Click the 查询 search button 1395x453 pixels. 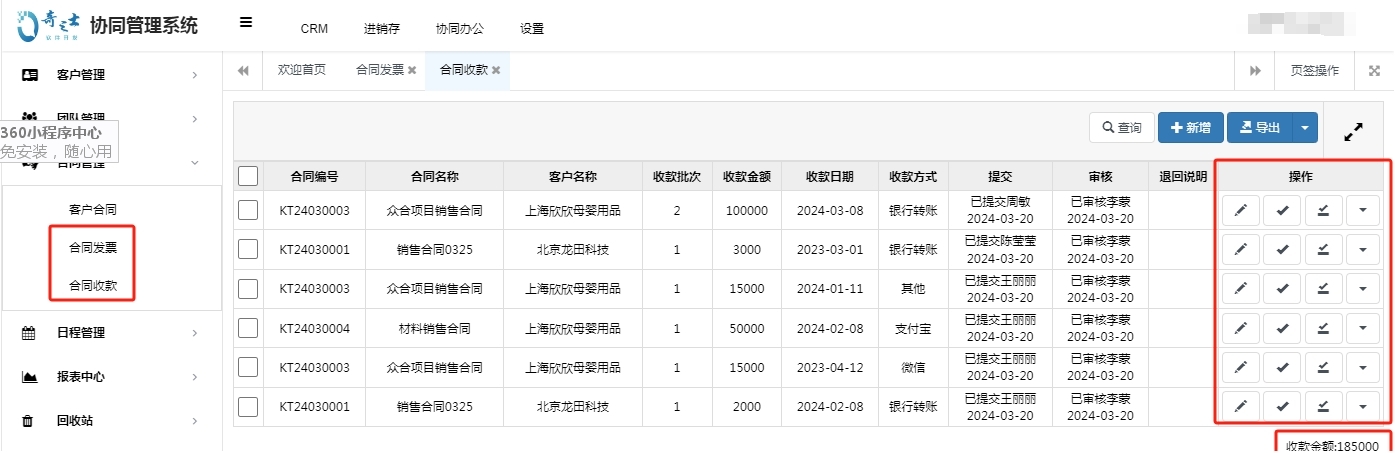[1121, 128]
